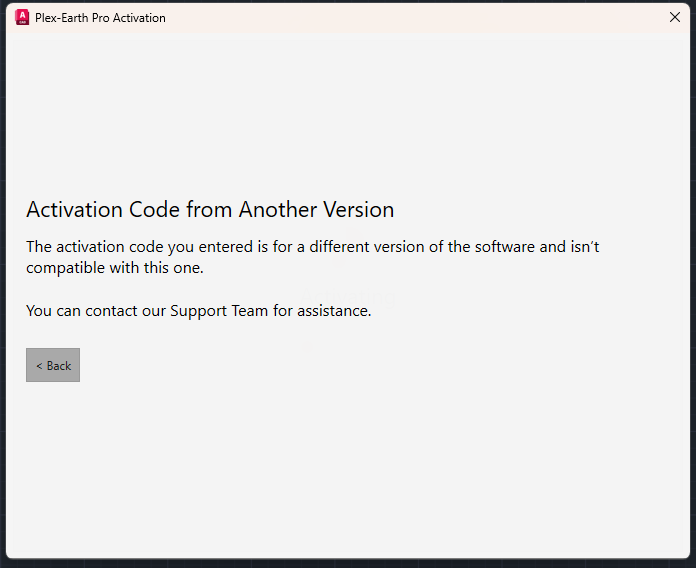696x568 pixels.
Task: Click the 'Plex-Earth Pro Activation' window title
Action: click(x=100, y=18)
